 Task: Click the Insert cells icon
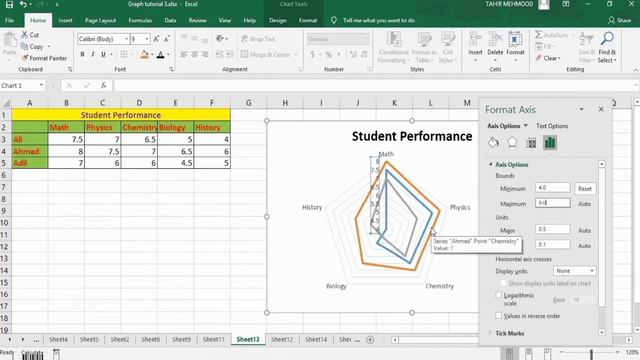tap(475, 40)
